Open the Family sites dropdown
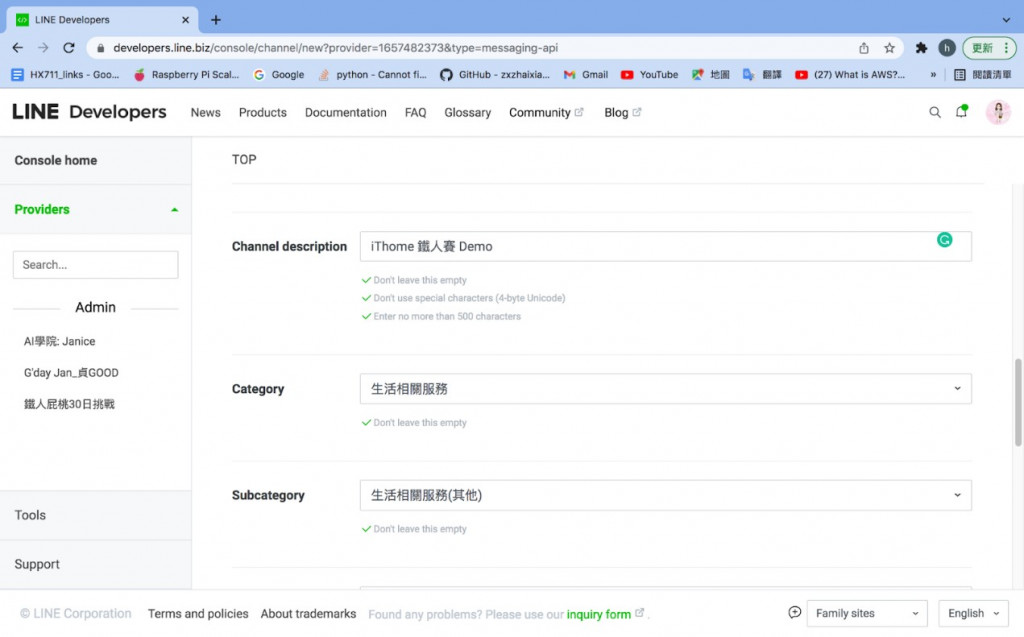This screenshot has height=637, width=1024. point(867,613)
